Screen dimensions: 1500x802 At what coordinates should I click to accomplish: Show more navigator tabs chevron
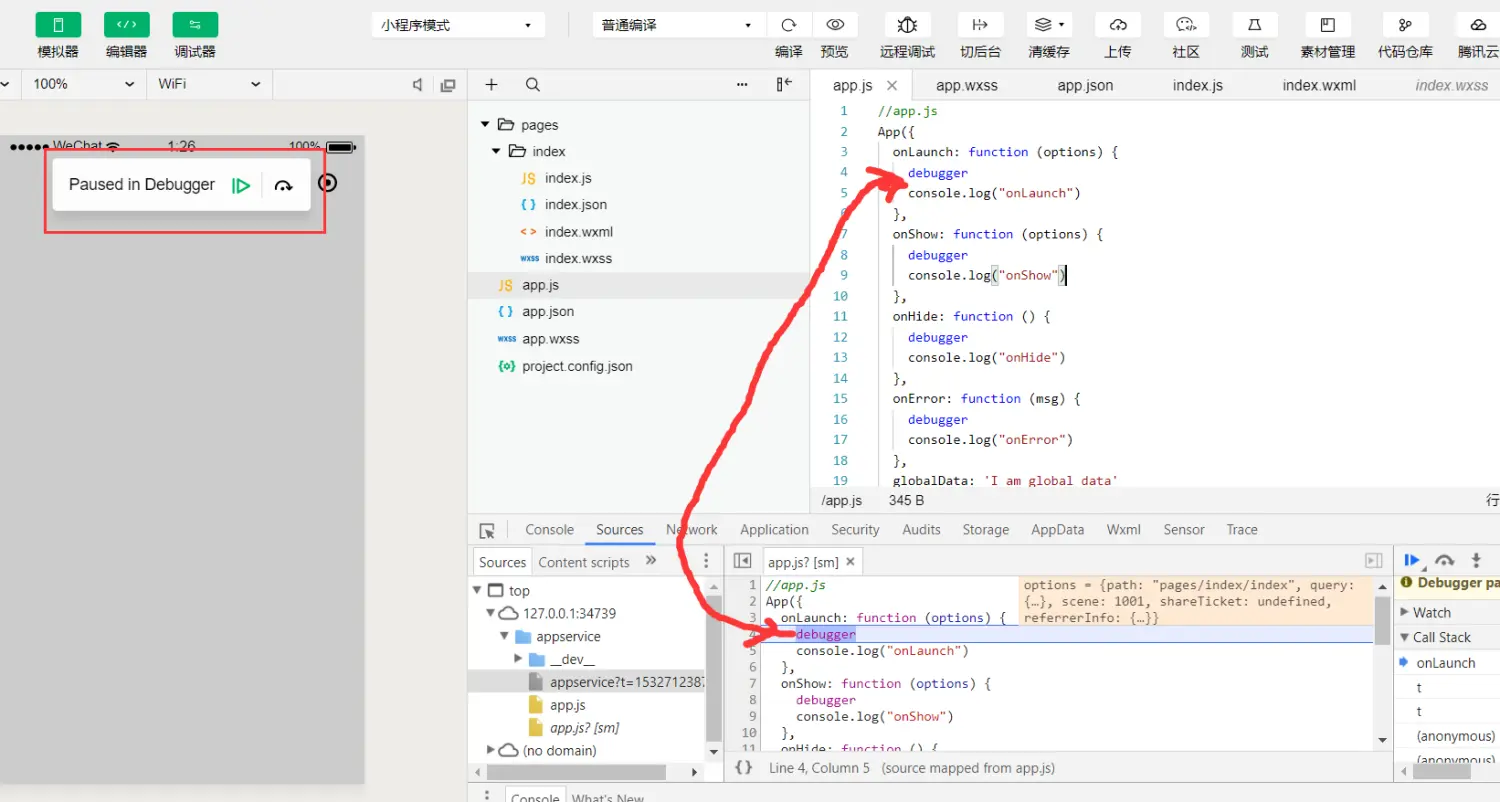tap(651, 561)
